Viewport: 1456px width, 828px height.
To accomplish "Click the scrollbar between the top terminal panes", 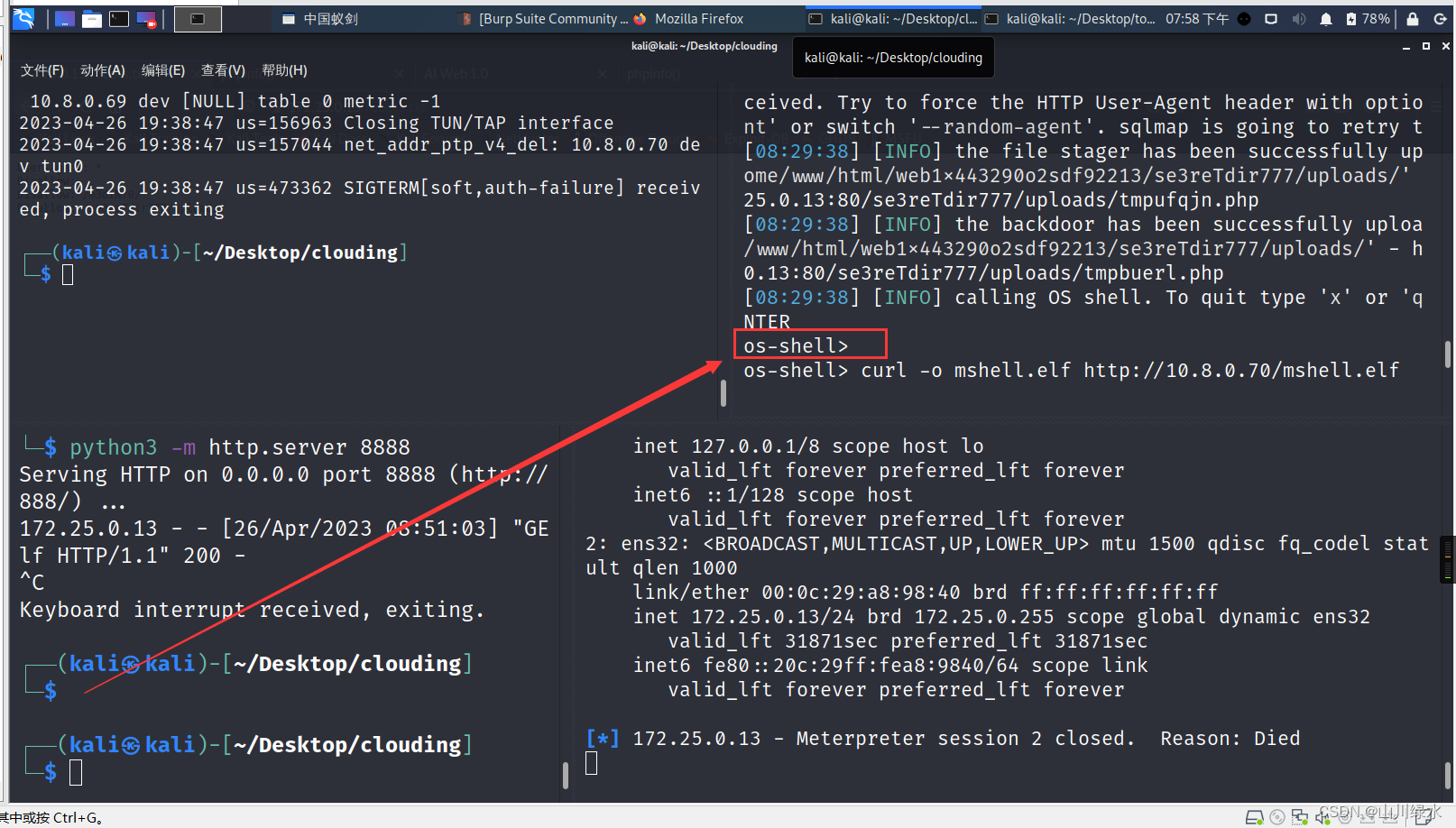I will pos(723,392).
